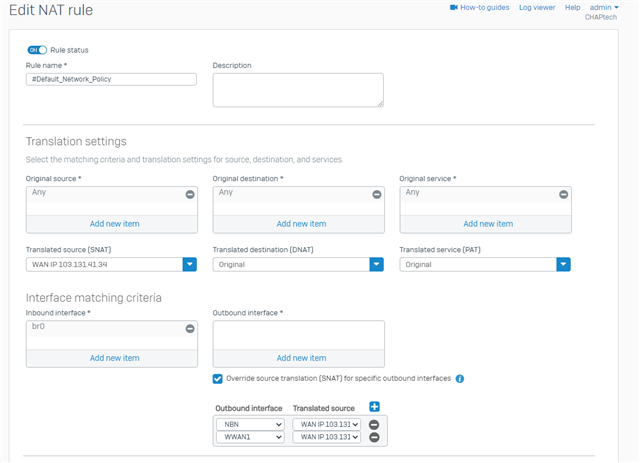This screenshot has width=640, height=463.
Task: Open Translated source (SNAT) dropdown
Action: point(189,265)
